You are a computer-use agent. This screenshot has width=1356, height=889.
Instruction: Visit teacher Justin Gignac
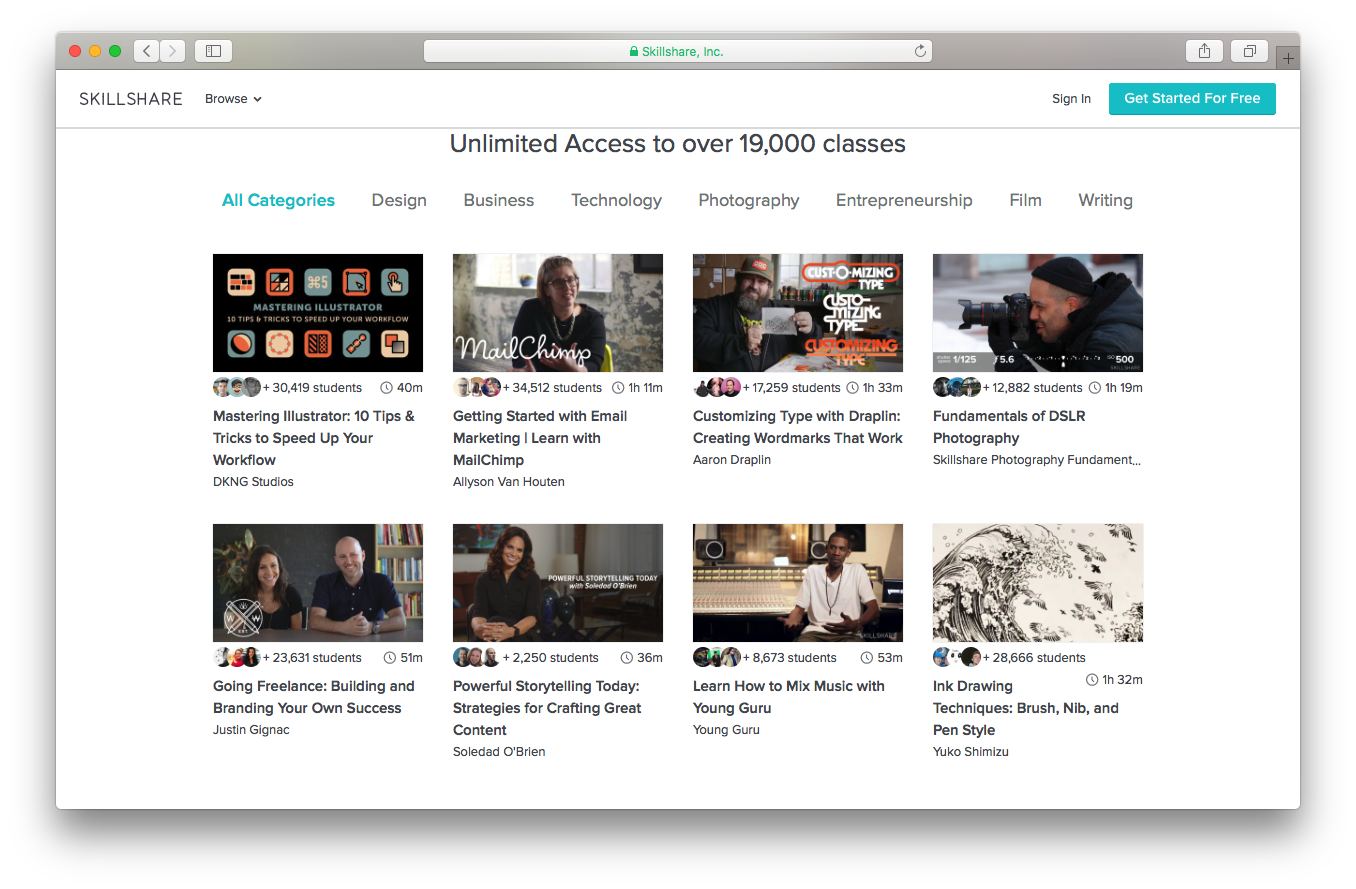tap(251, 730)
